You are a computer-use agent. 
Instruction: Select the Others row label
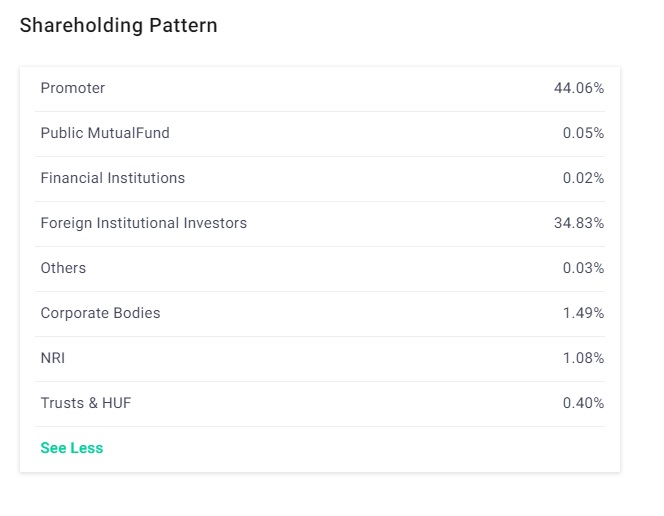[63, 268]
